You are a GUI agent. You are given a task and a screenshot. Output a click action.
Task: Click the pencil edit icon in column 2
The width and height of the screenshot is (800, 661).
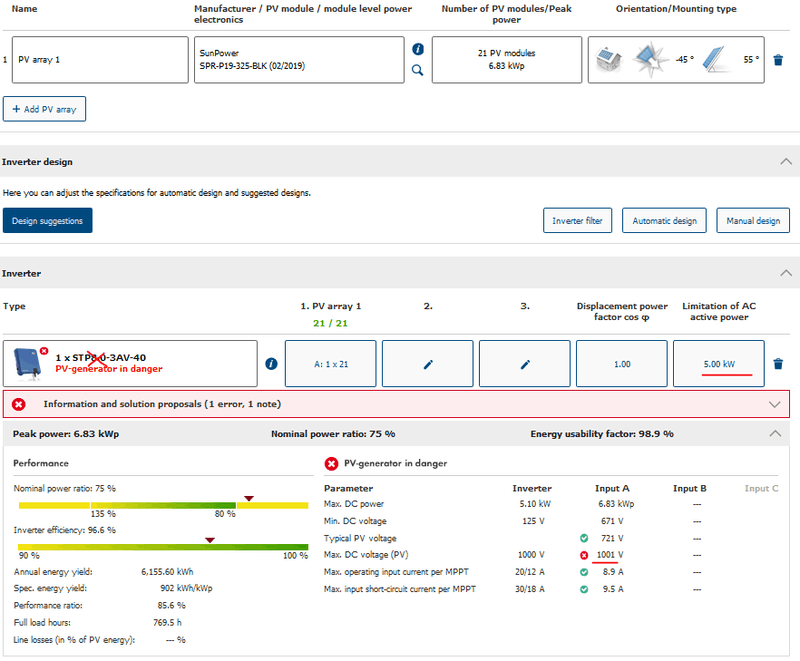click(428, 364)
